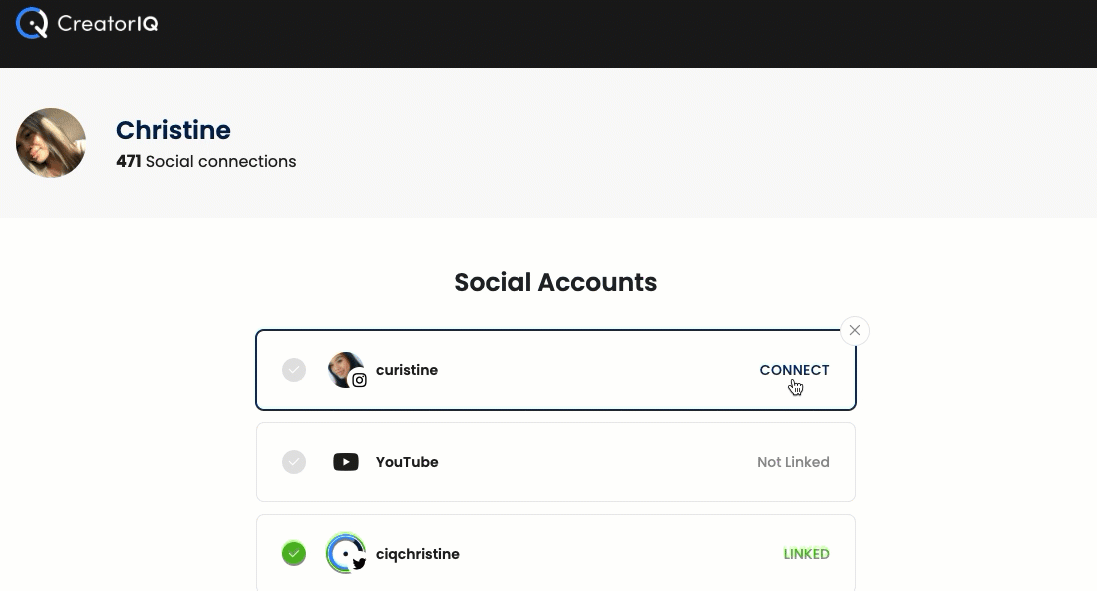
Task: Click the green LINKED status label
Action: click(807, 554)
